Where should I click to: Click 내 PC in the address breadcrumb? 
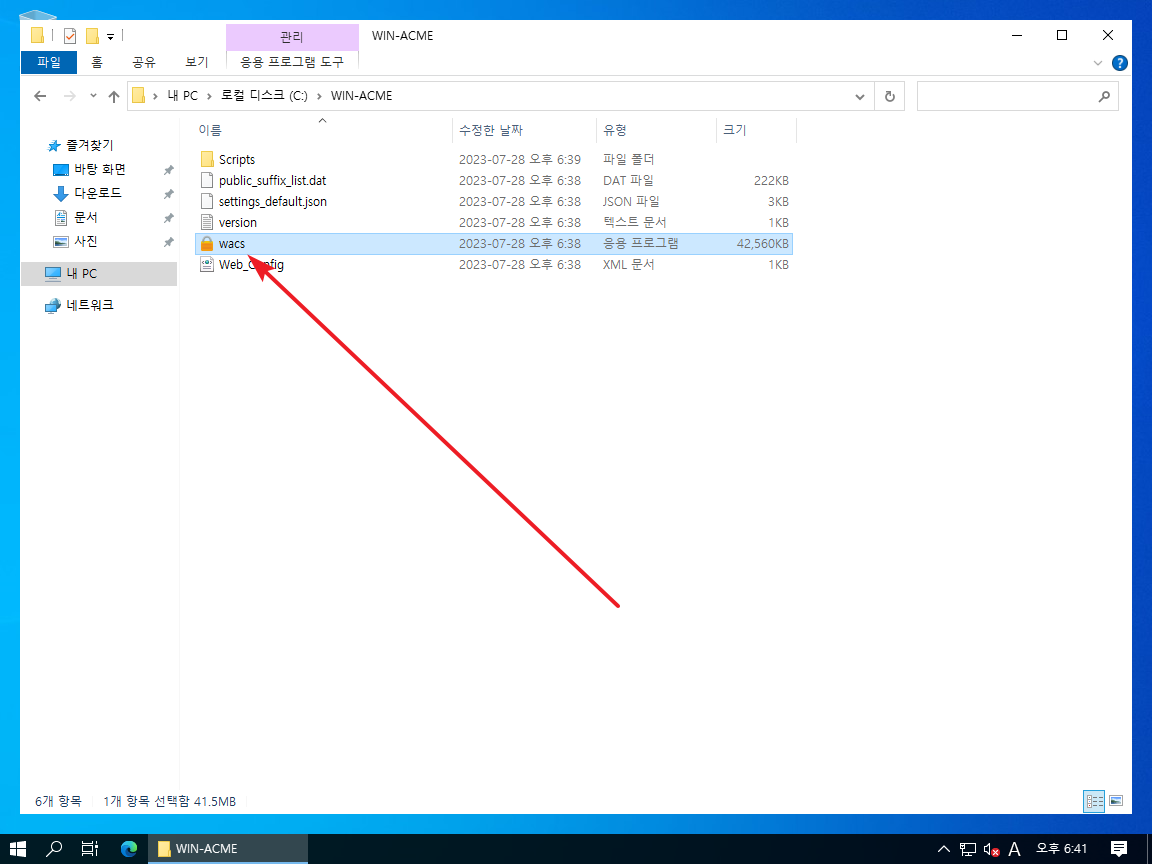pos(182,96)
